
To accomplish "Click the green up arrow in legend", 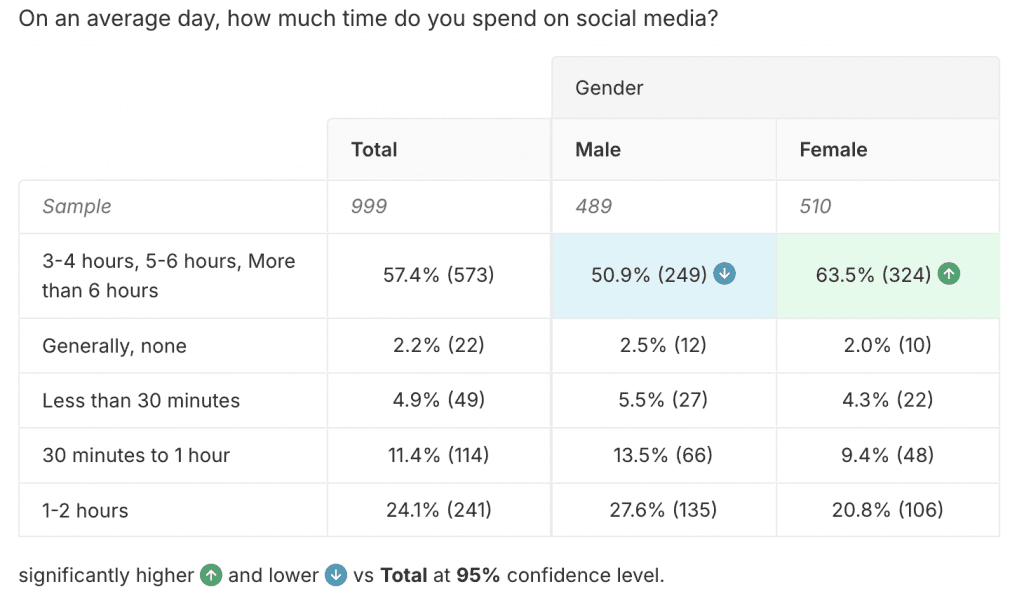I will point(211,575).
